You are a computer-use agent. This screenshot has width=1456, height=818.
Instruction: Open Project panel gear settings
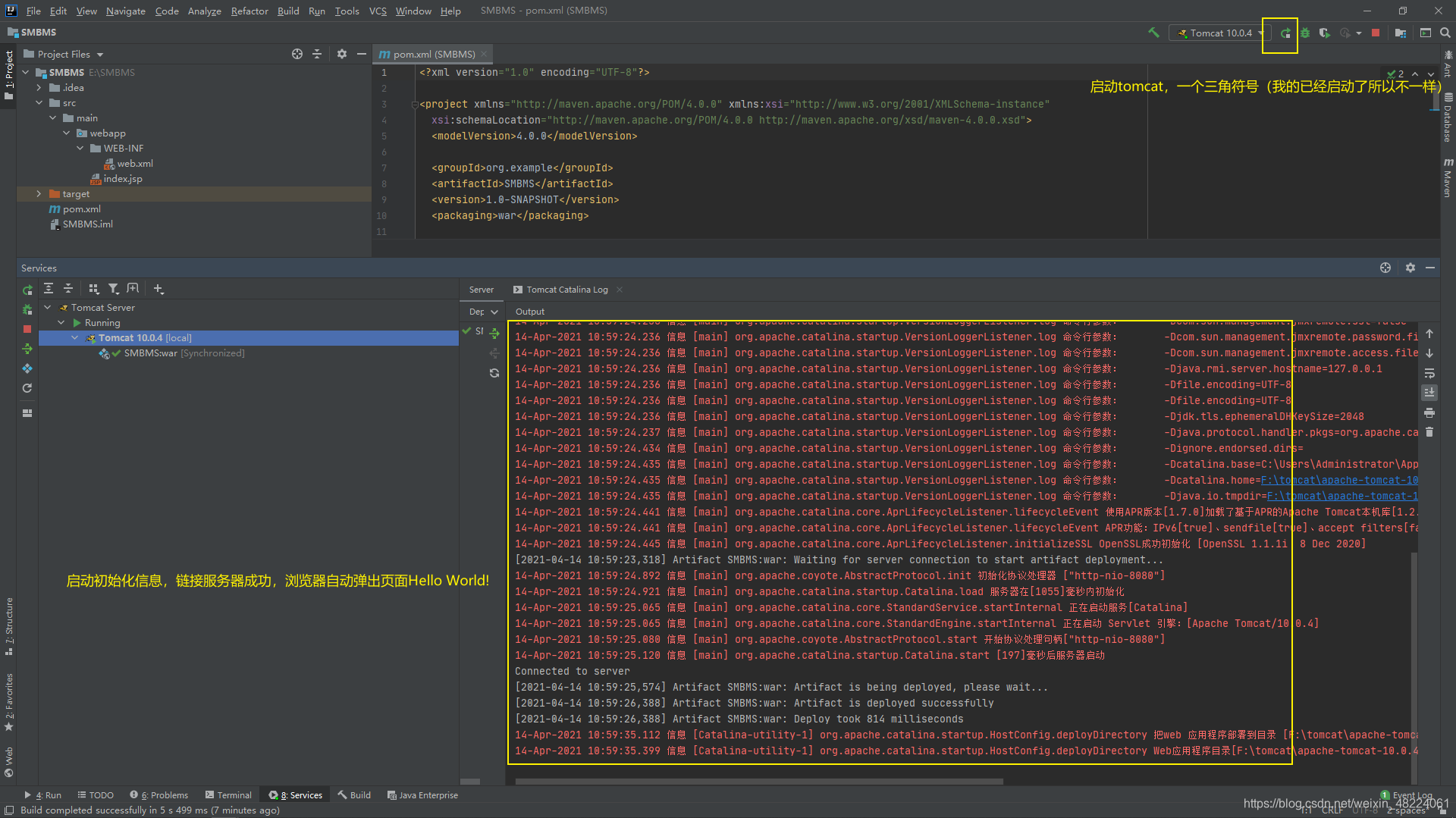pyautogui.click(x=342, y=54)
